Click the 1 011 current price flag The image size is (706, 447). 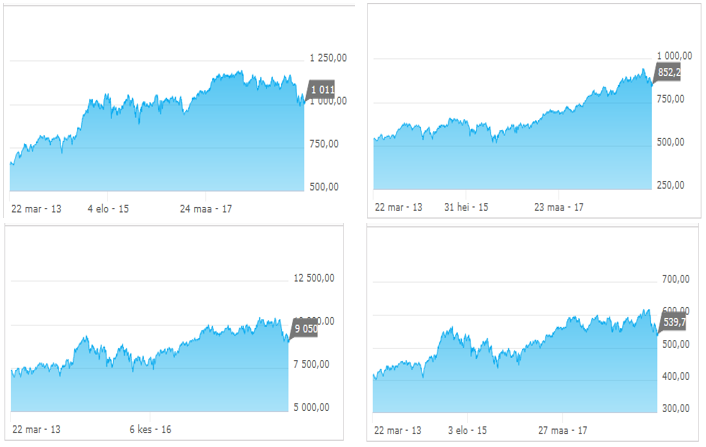click(x=322, y=90)
